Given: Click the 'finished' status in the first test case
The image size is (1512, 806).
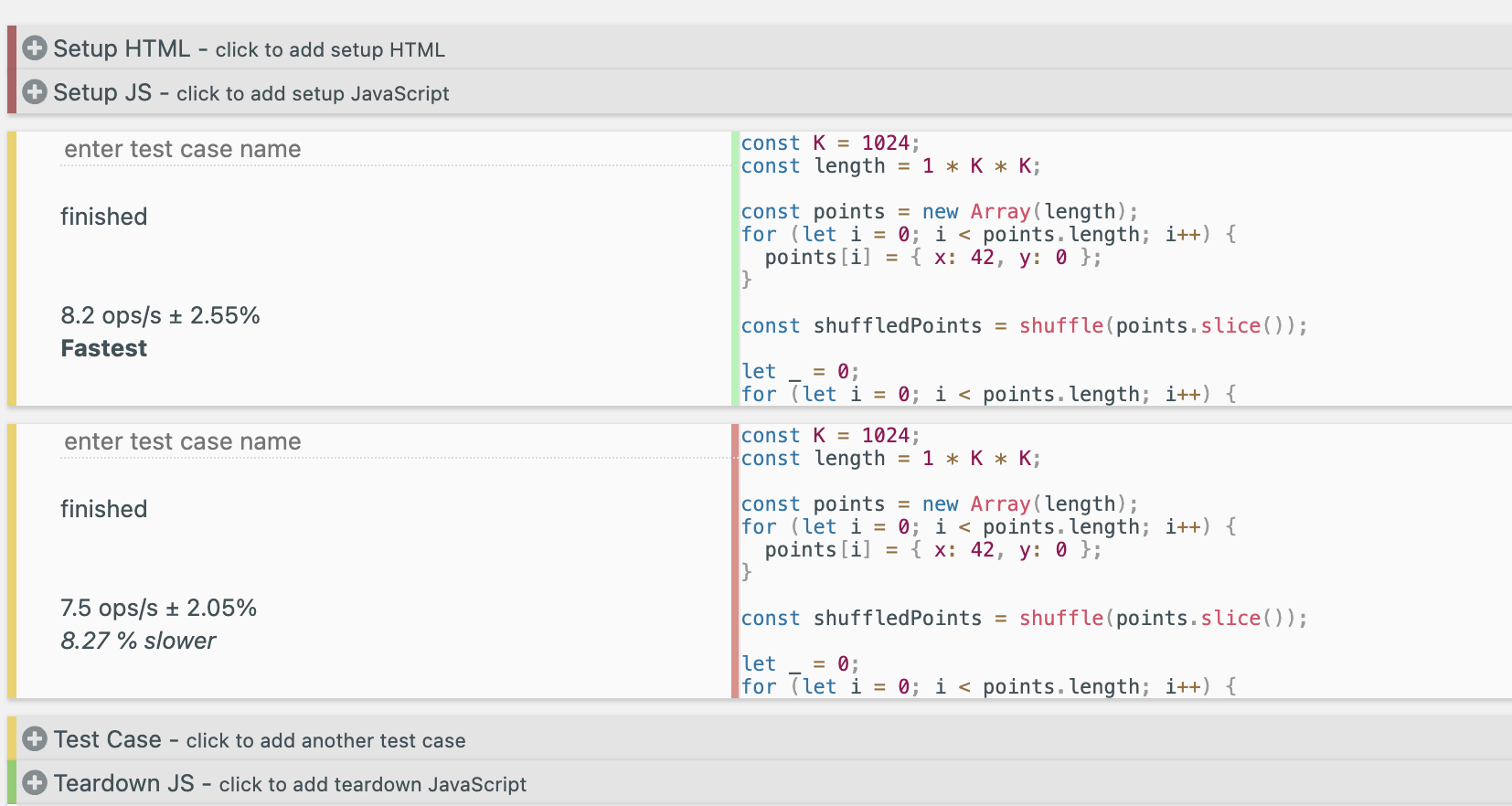Looking at the screenshot, I should point(103,217).
